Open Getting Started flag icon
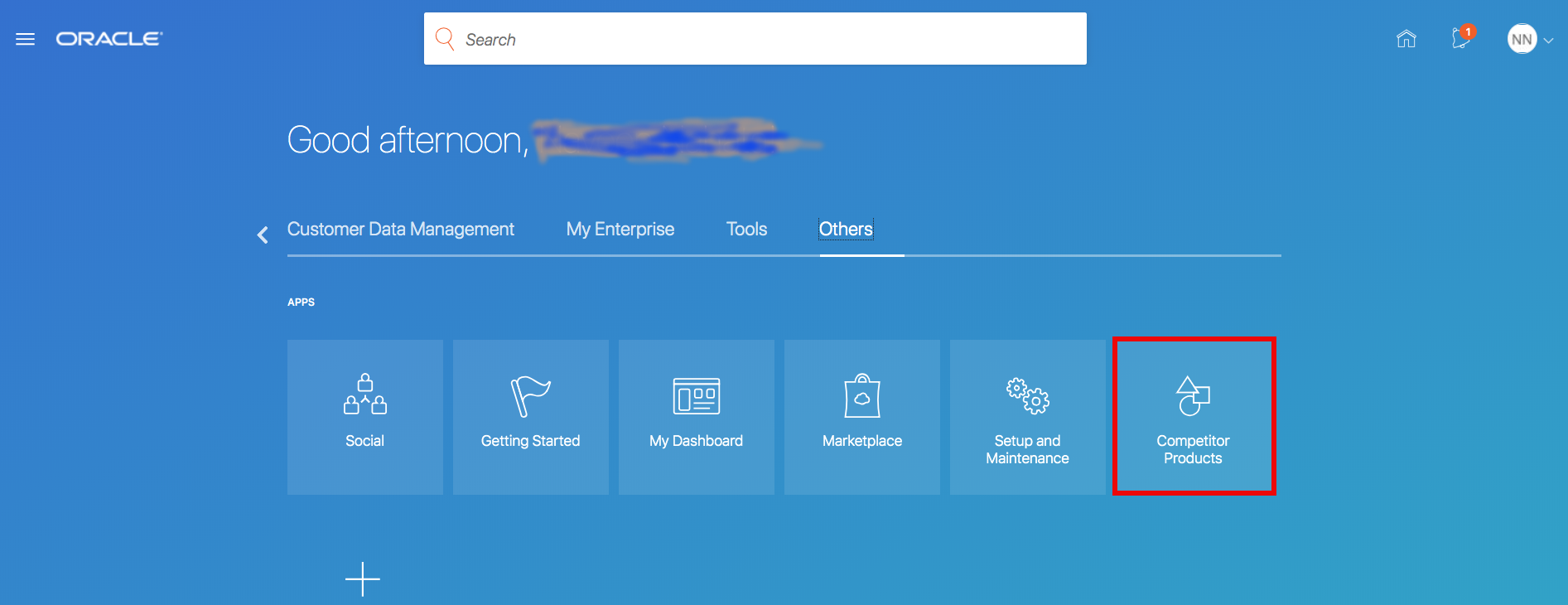1568x605 pixels. pos(531,396)
